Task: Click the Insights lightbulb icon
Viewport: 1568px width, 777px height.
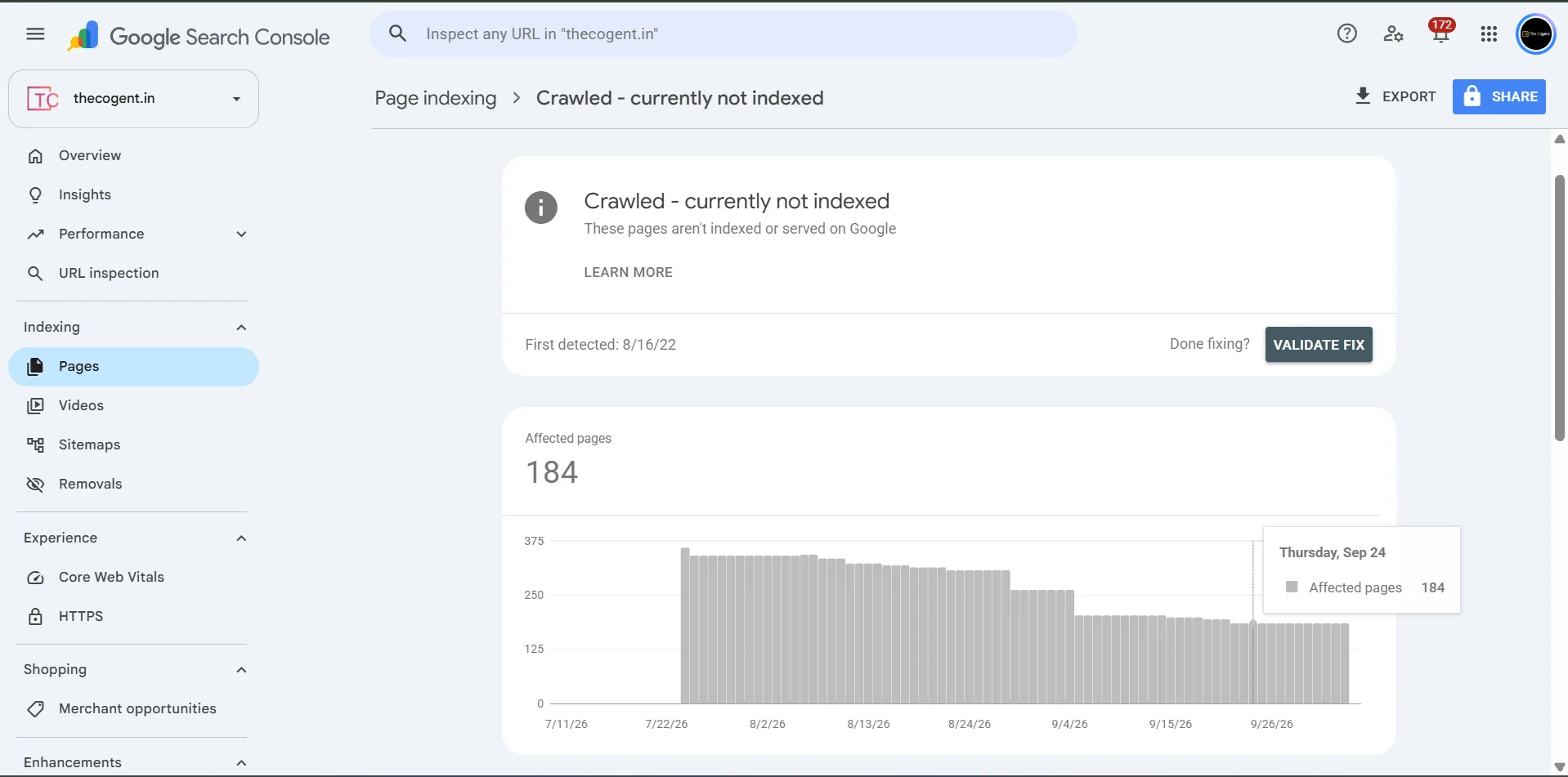Action: point(35,194)
